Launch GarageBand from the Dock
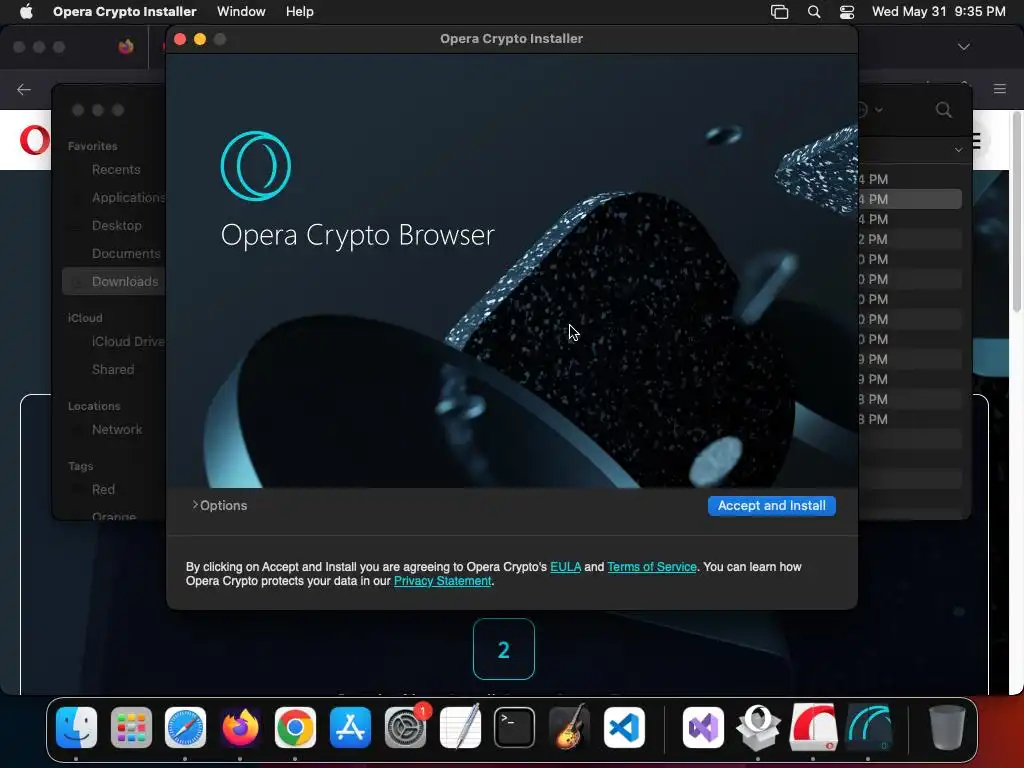This screenshot has width=1024, height=768. click(569, 727)
